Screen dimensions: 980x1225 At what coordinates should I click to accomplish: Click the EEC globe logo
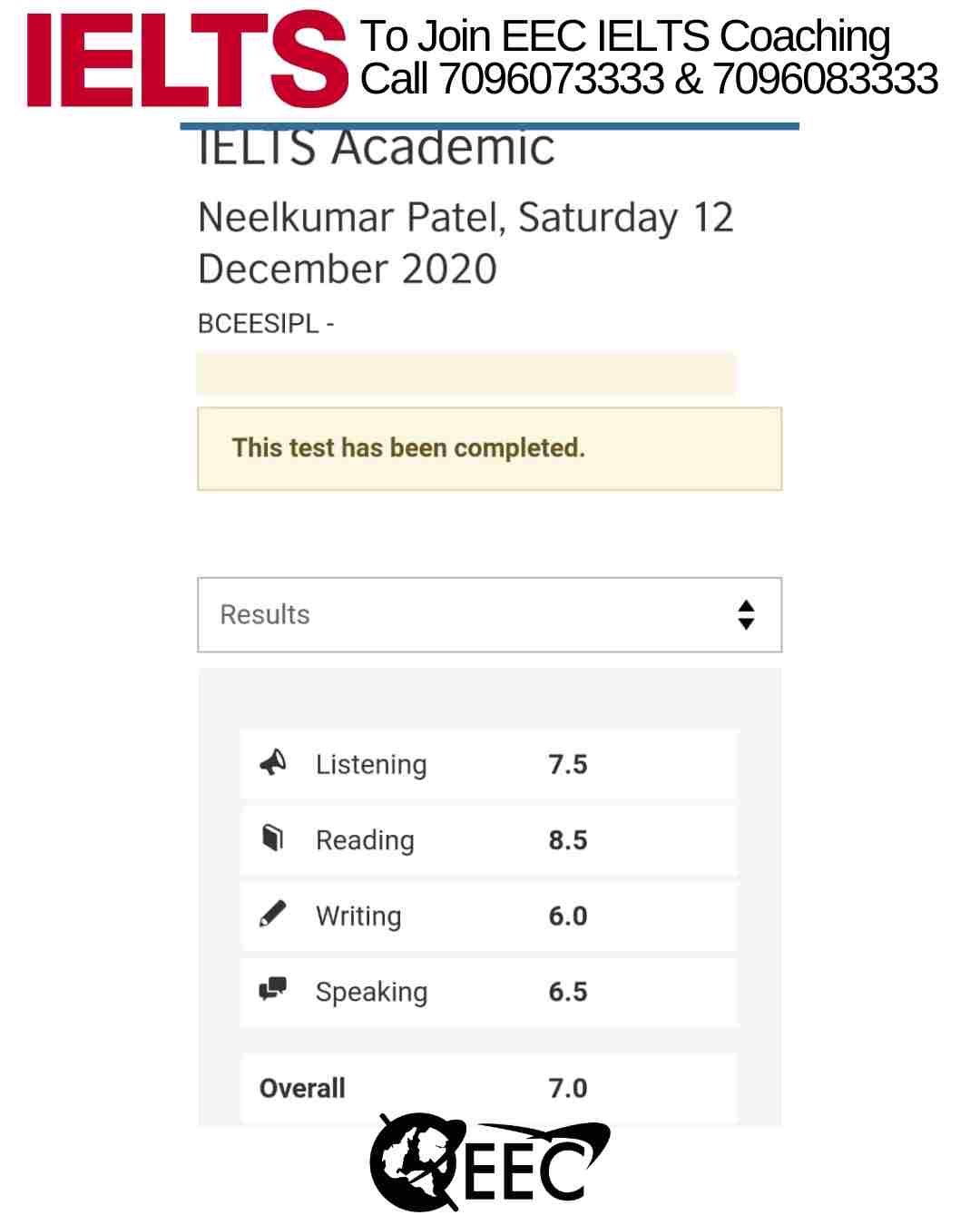[490, 1163]
